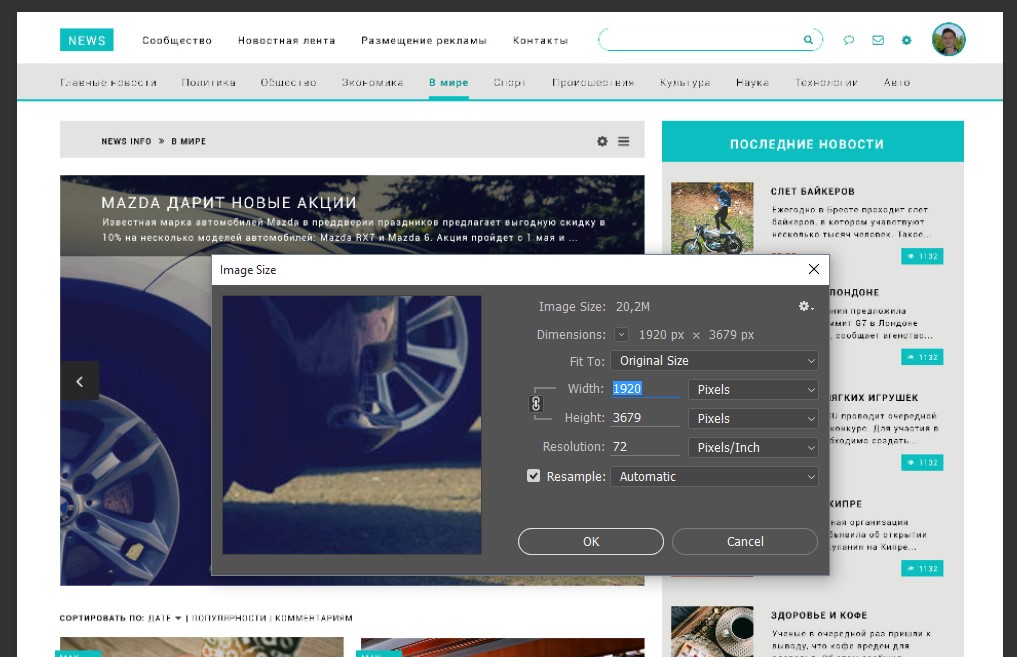Select the Происшествия tab
Image resolution: width=1017 pixels, height=657 pixels.
[x=593, y=82]
